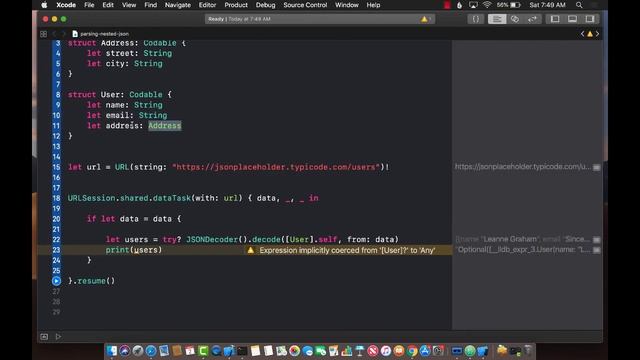Click the implicit coercion warning message
The width and height of the screenshot is (640, 360).
tap(347, 250)
